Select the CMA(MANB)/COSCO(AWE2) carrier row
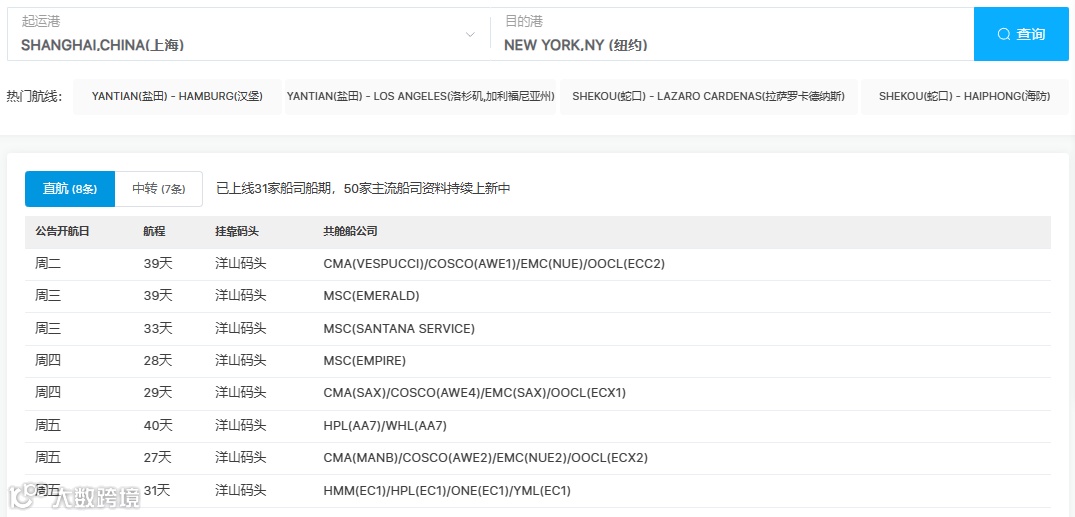 [538, 458]
